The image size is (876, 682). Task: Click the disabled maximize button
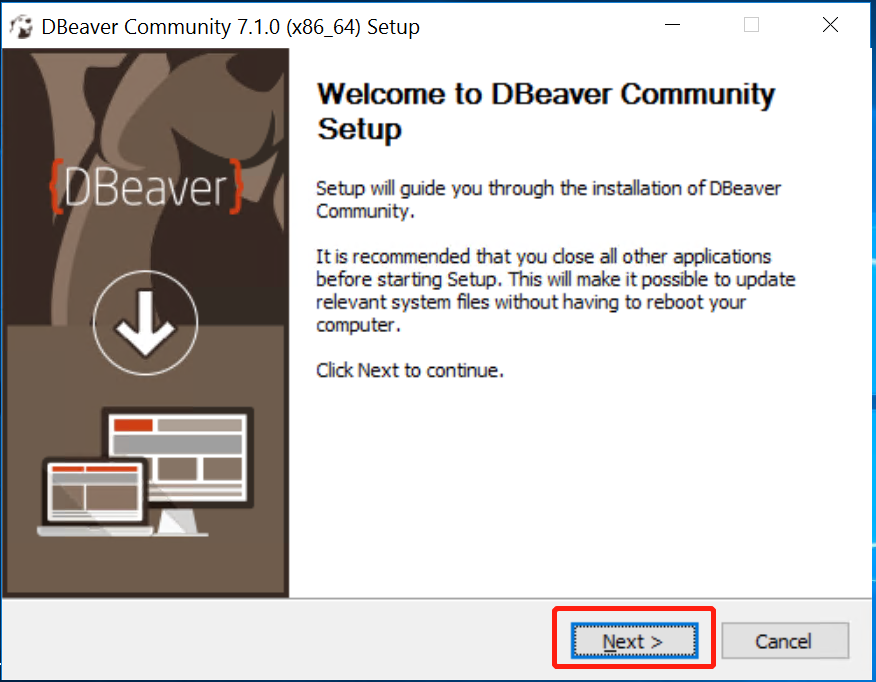(751, 25)
